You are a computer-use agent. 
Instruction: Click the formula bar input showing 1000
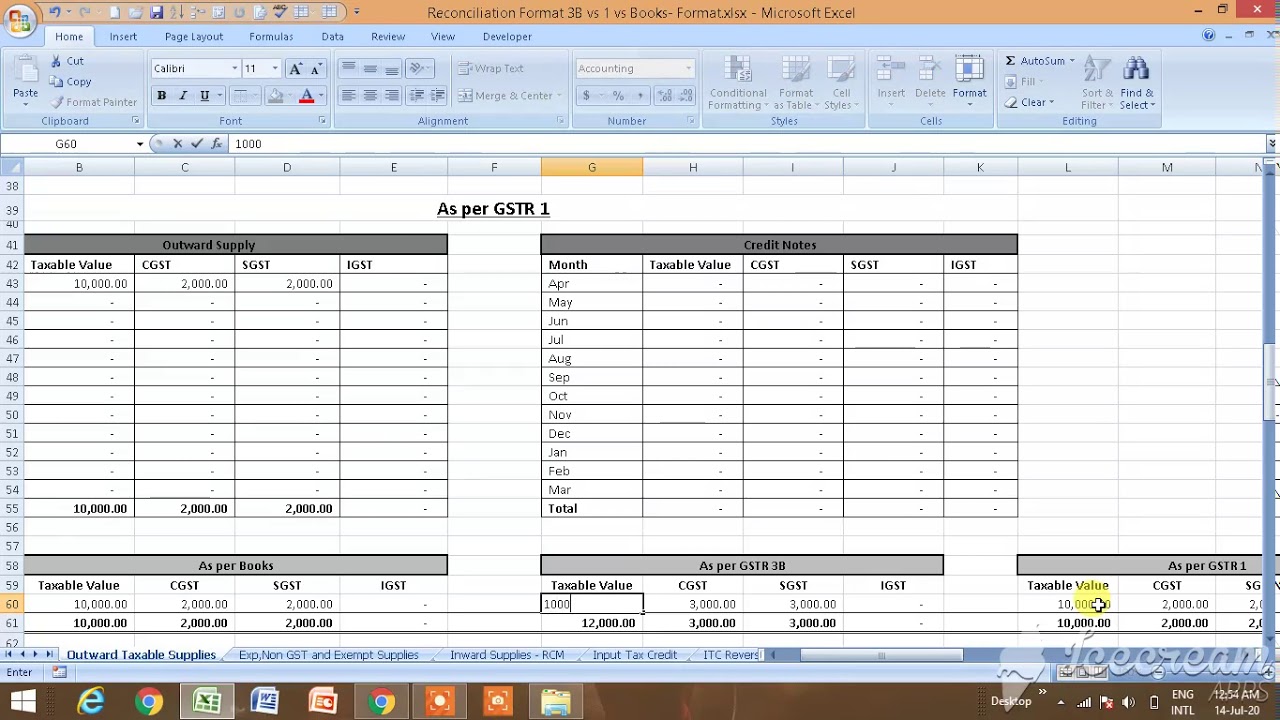[745, 144]
